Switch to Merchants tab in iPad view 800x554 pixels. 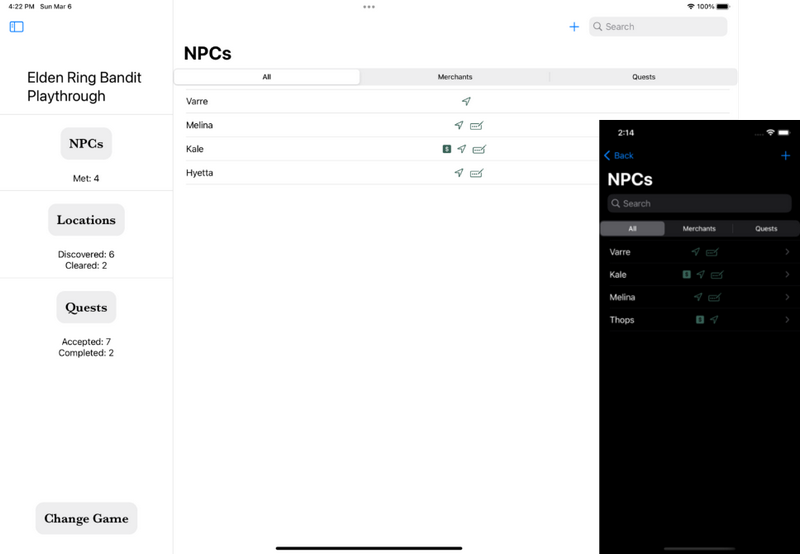455,77
